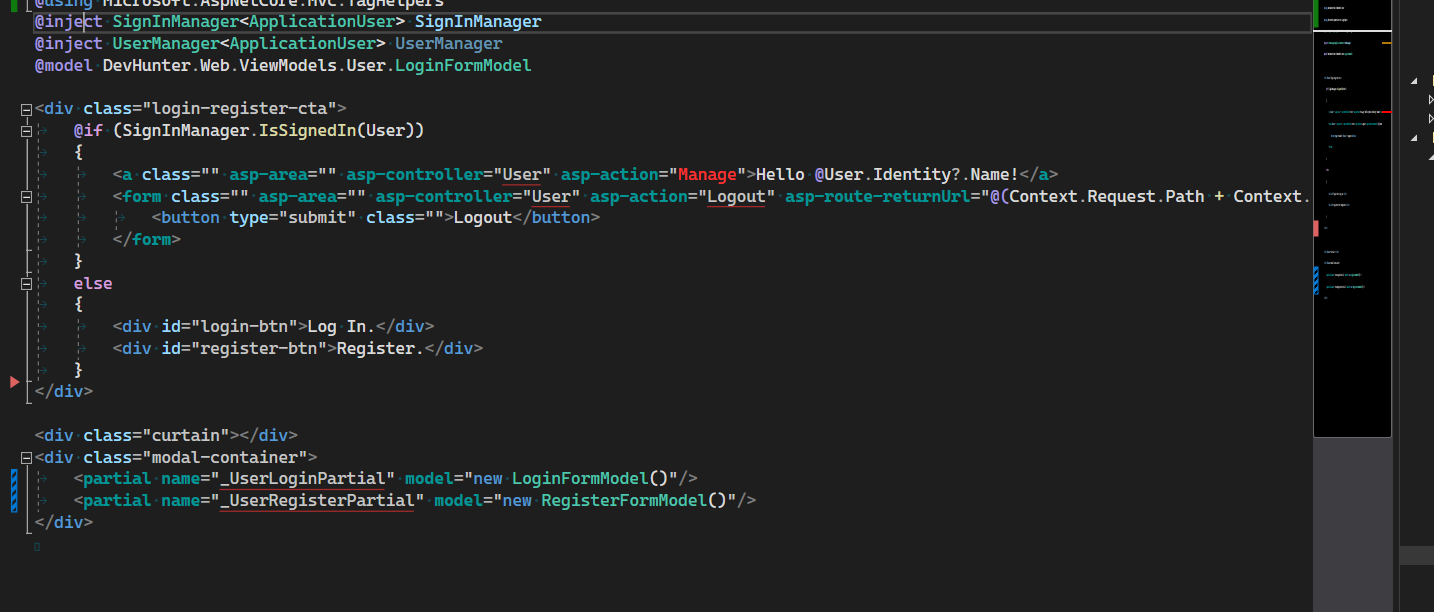Image resolution: width=1434 pixels, height=612 pixels.
Task: Click the DevHunter.Web.ViewModels.User namespace text
Action: (x=244, y=66)
